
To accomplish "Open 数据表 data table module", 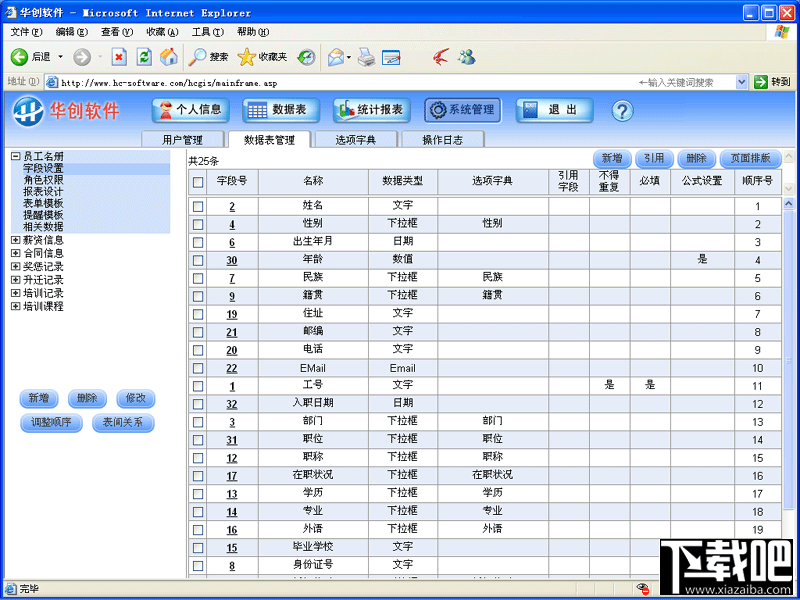I will click(281, 110).
